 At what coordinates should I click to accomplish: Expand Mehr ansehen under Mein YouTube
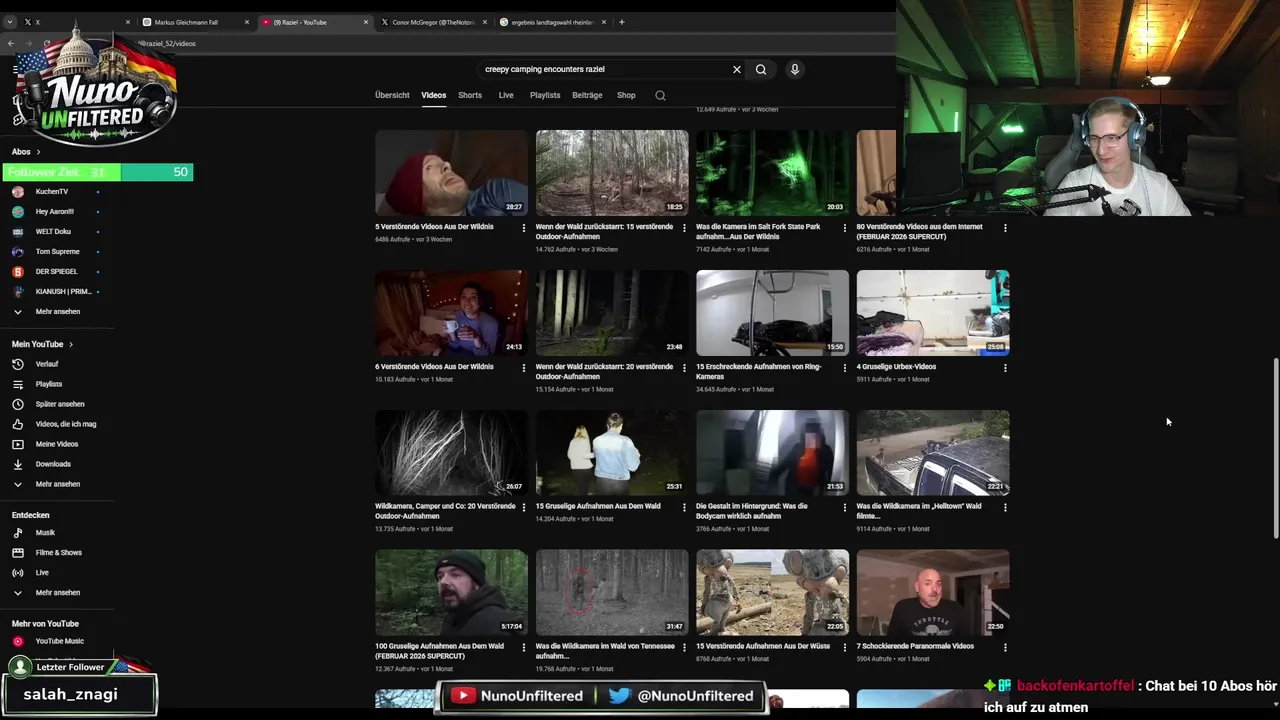(x=59, y=484)
